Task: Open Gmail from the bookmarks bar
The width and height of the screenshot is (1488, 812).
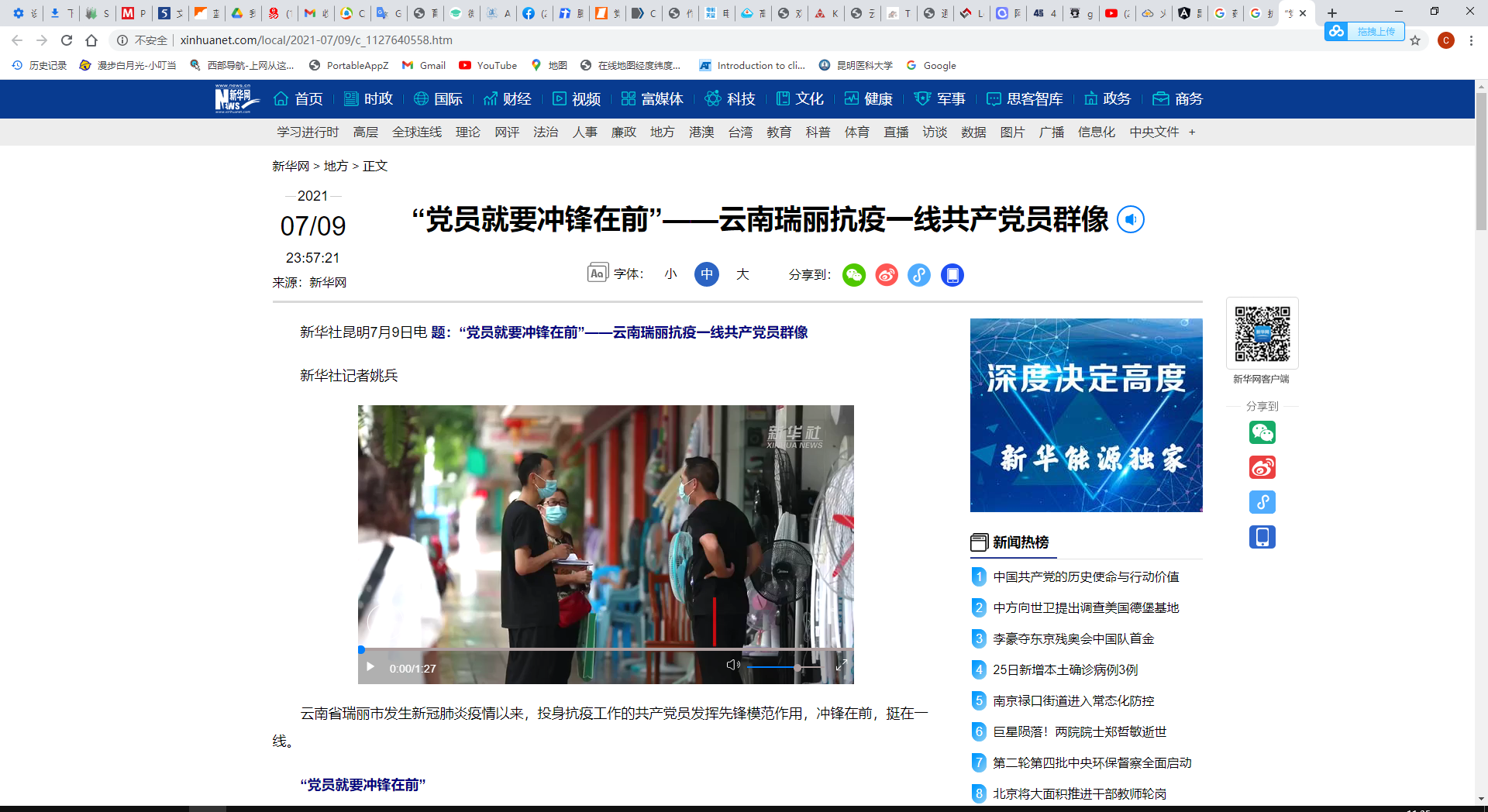Action: pos(423,66)
